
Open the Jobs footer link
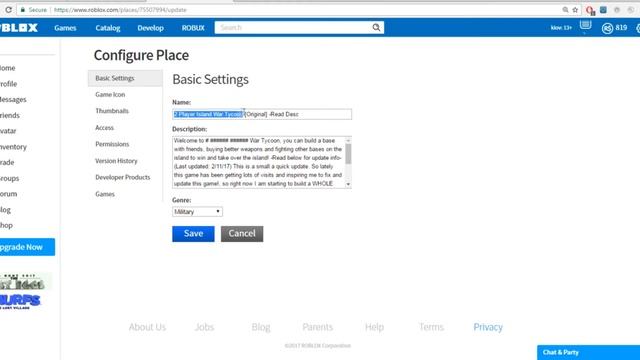tap(204, 327)
